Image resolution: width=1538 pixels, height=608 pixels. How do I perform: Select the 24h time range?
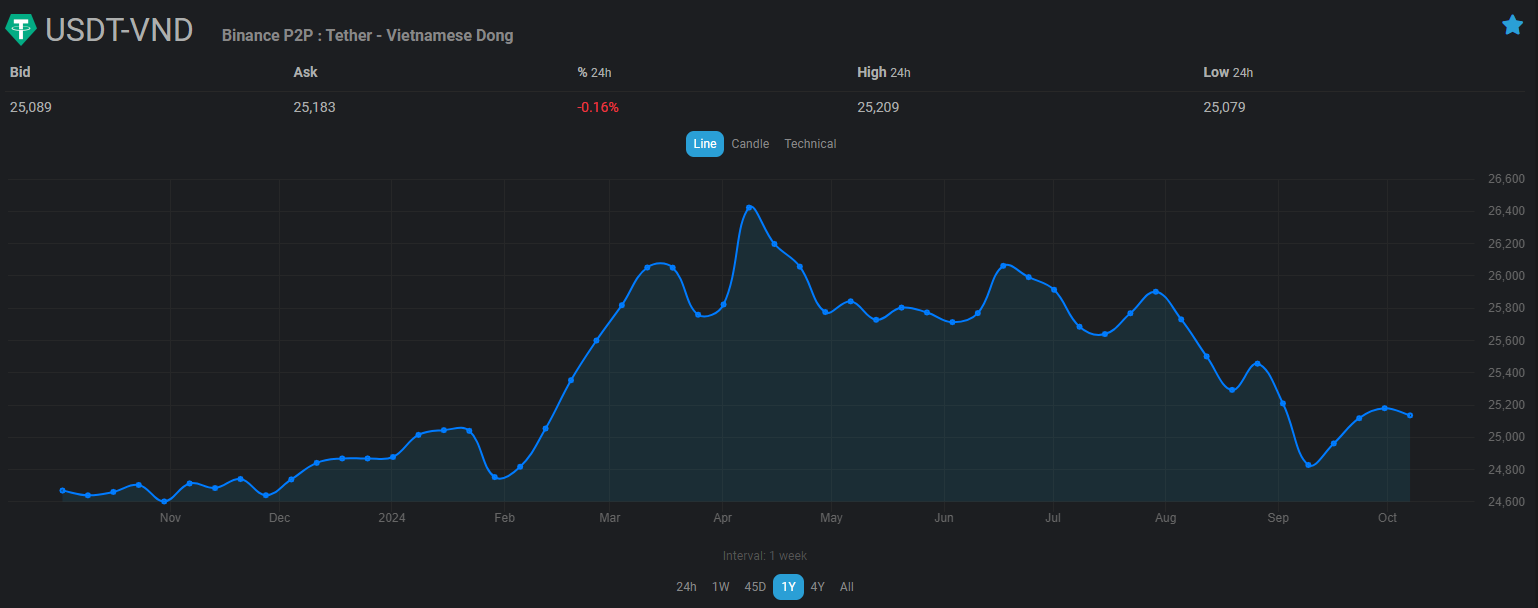tap(686, 587)
